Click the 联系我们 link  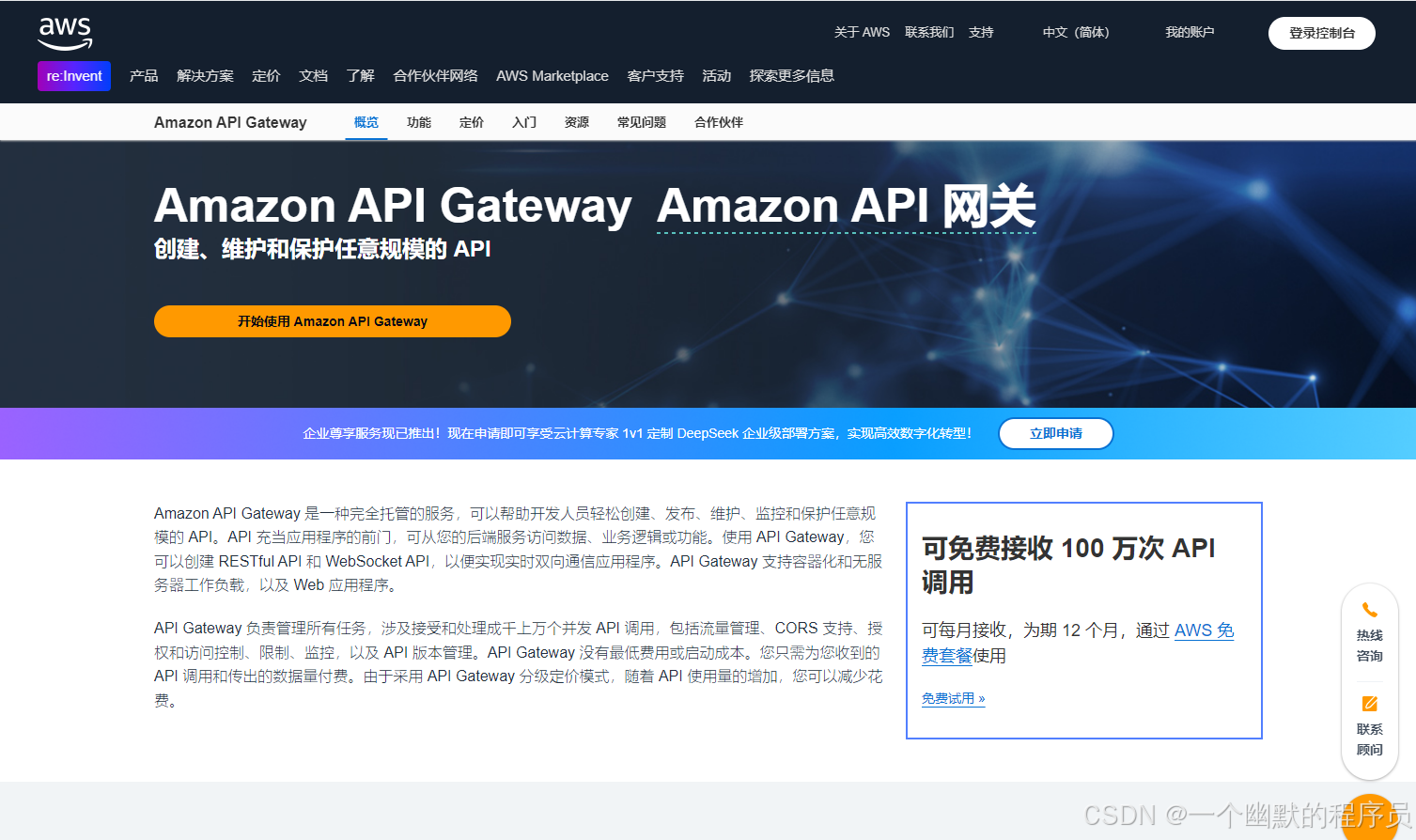pyautogui.click(x=928, y=33)
